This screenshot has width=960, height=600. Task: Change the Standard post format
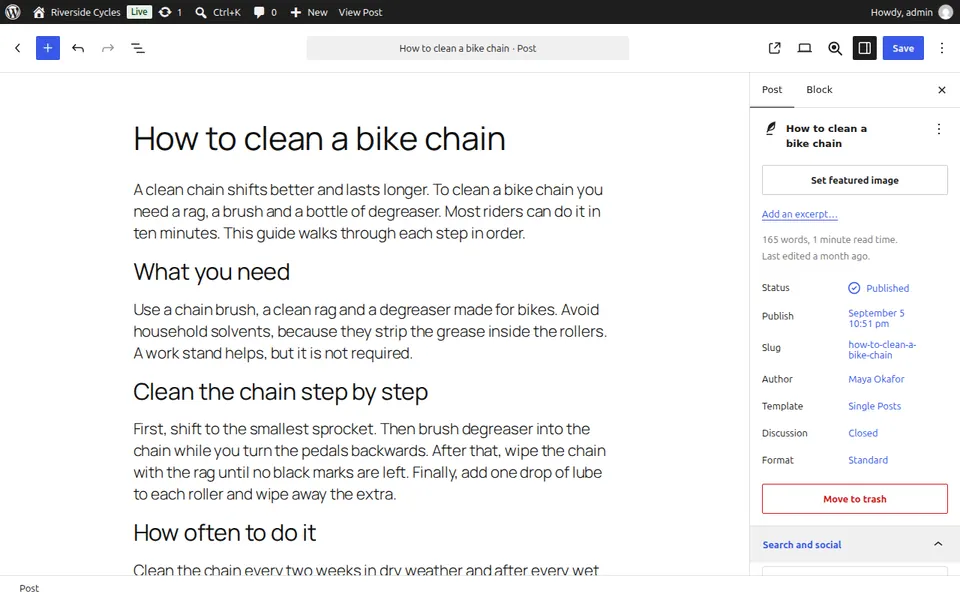(x=868, y=460)
